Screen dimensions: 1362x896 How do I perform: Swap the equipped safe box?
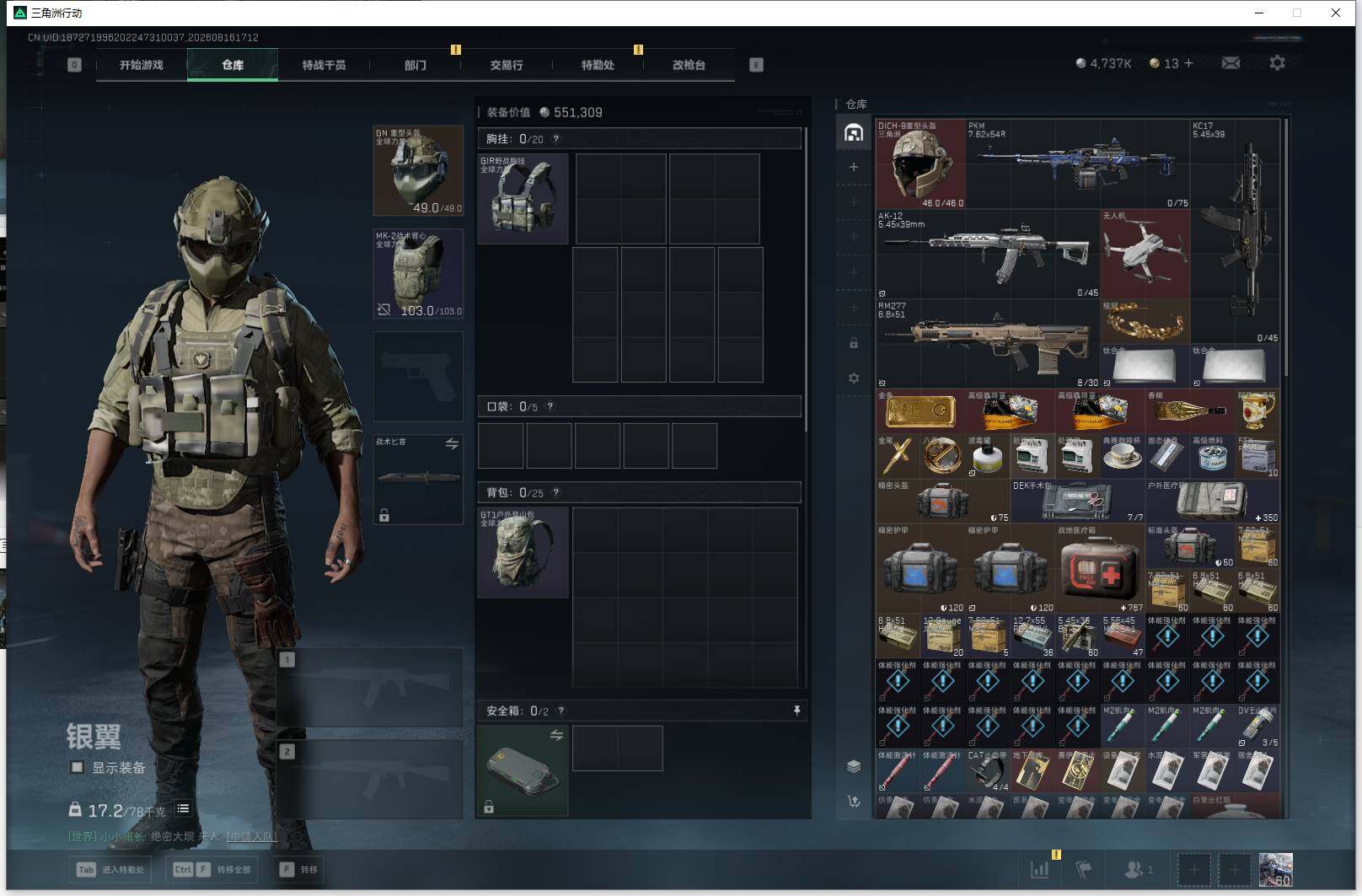click(556, 736)
